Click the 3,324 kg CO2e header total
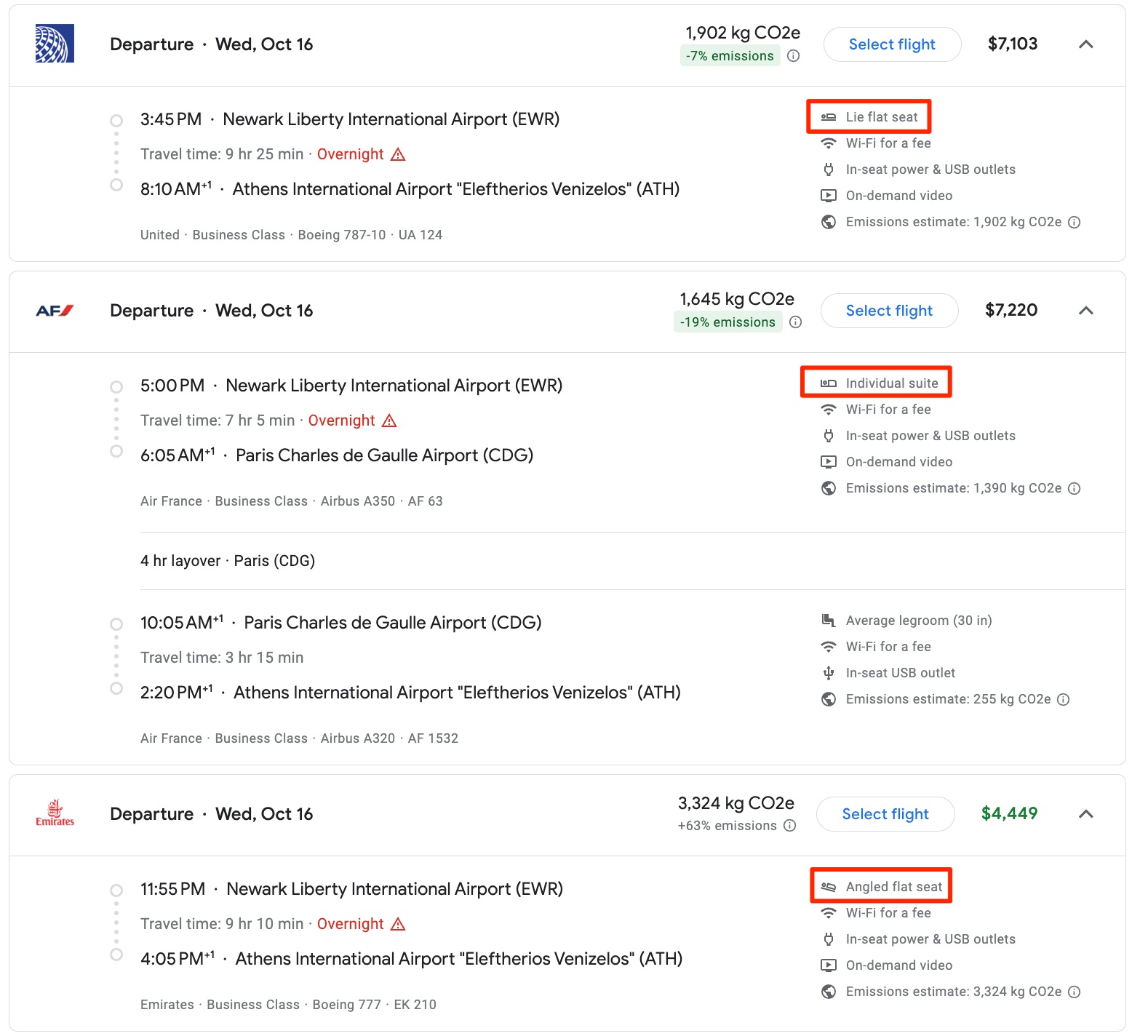Viewport: 1148px width, 1036px height. (x=736, y=803)
